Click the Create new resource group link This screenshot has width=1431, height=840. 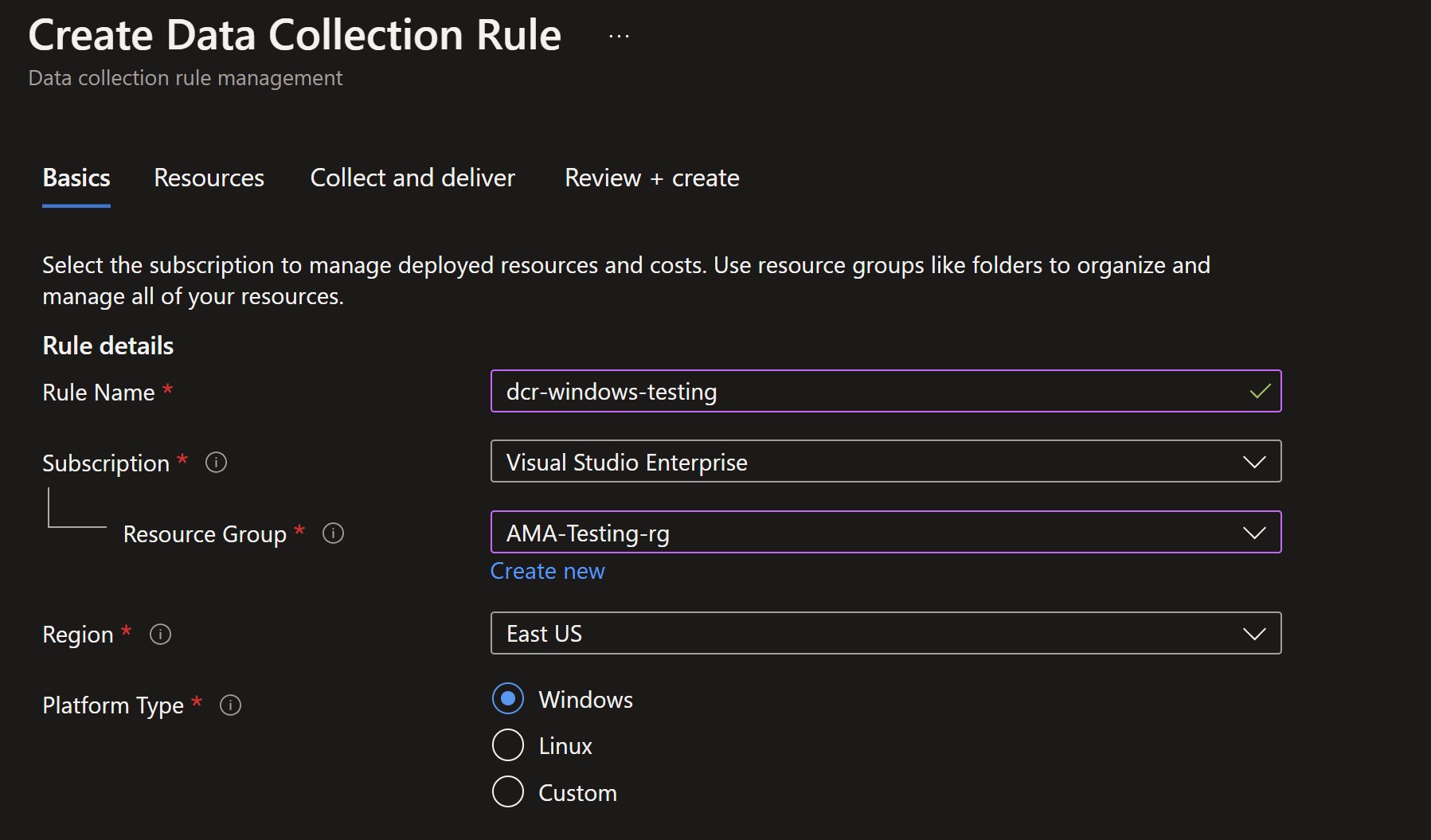[x=547, y=571]
